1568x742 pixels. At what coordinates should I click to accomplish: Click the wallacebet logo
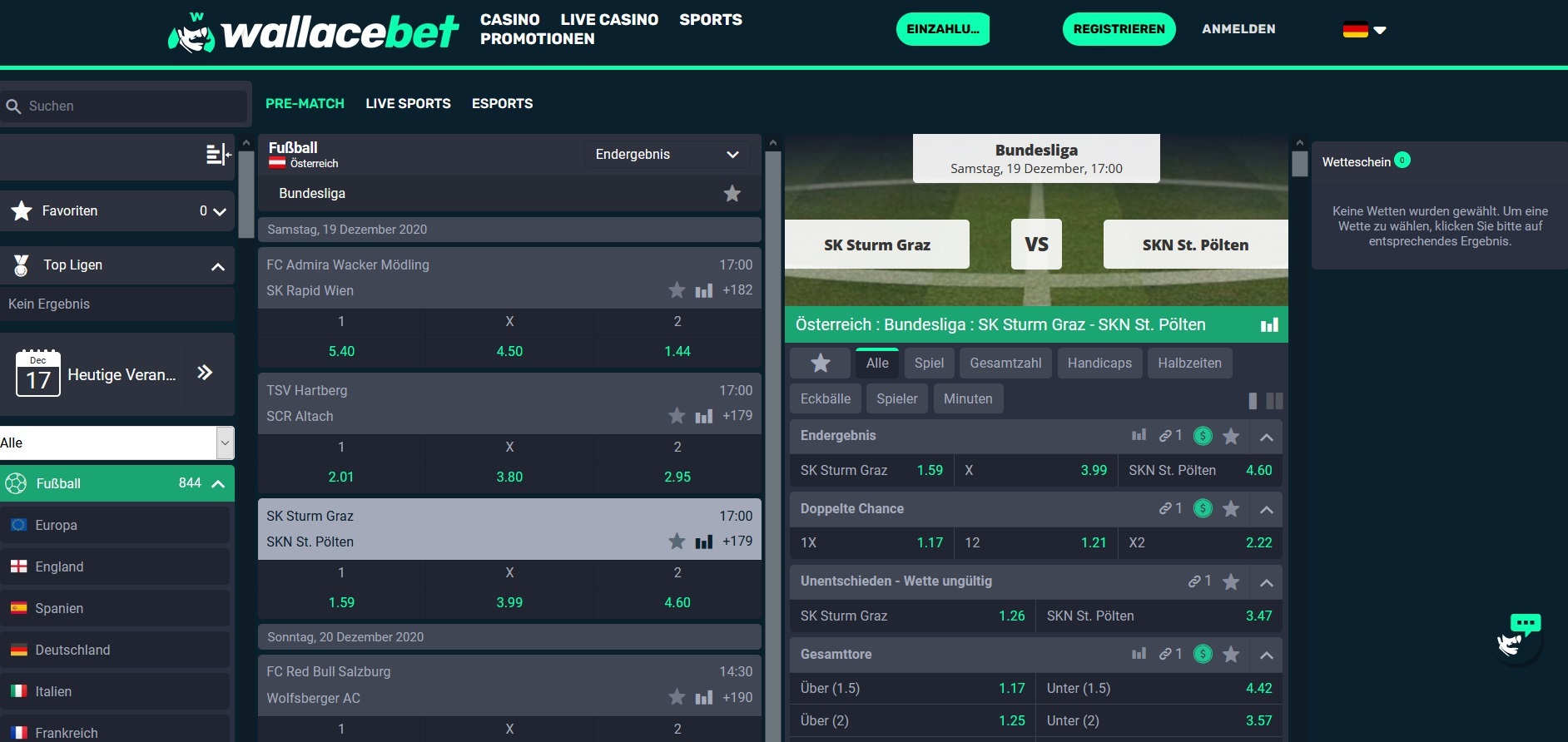[x=313, y=32]
